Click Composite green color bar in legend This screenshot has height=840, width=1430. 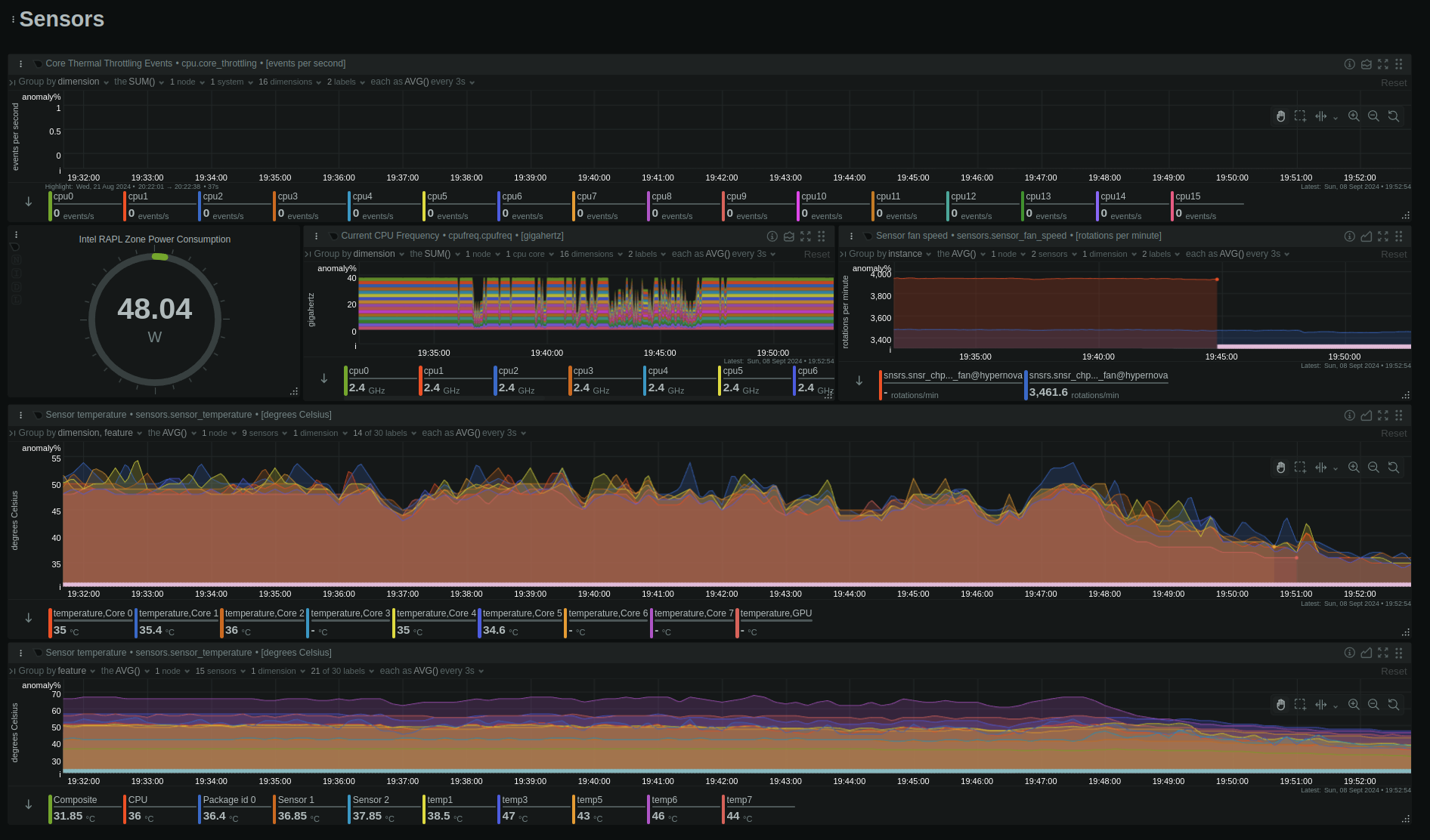(x=50, y=809)
